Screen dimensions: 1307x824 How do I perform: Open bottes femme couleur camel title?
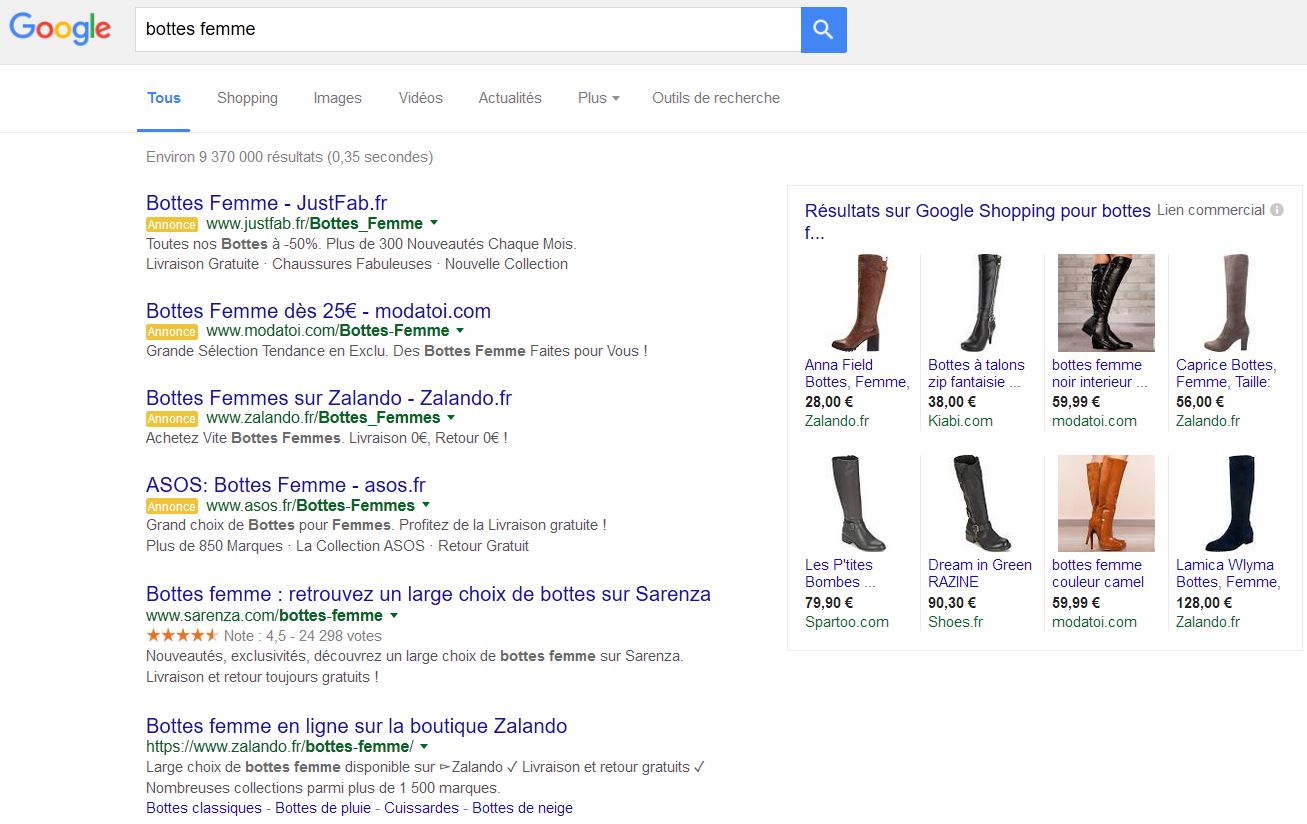(1098, 573)
